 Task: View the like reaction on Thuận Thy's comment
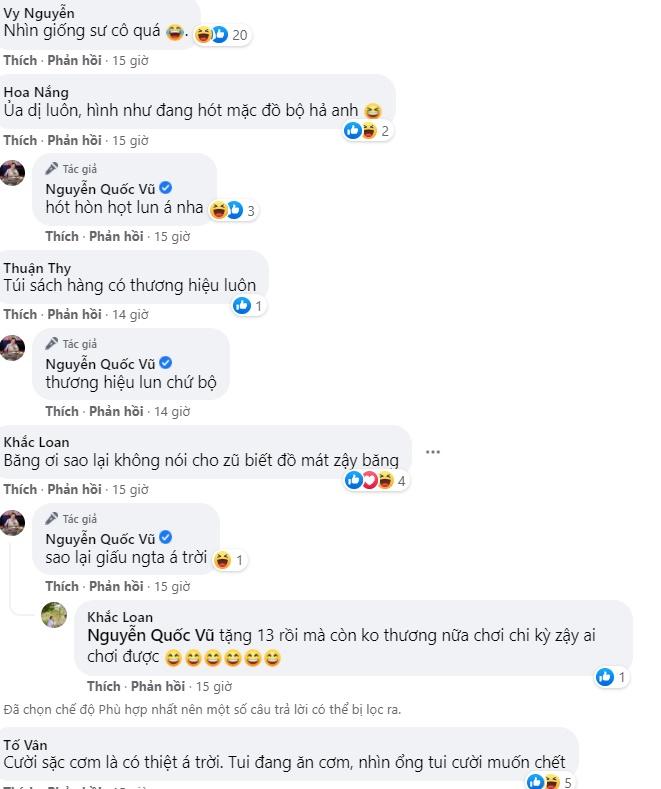click(248, 306)
